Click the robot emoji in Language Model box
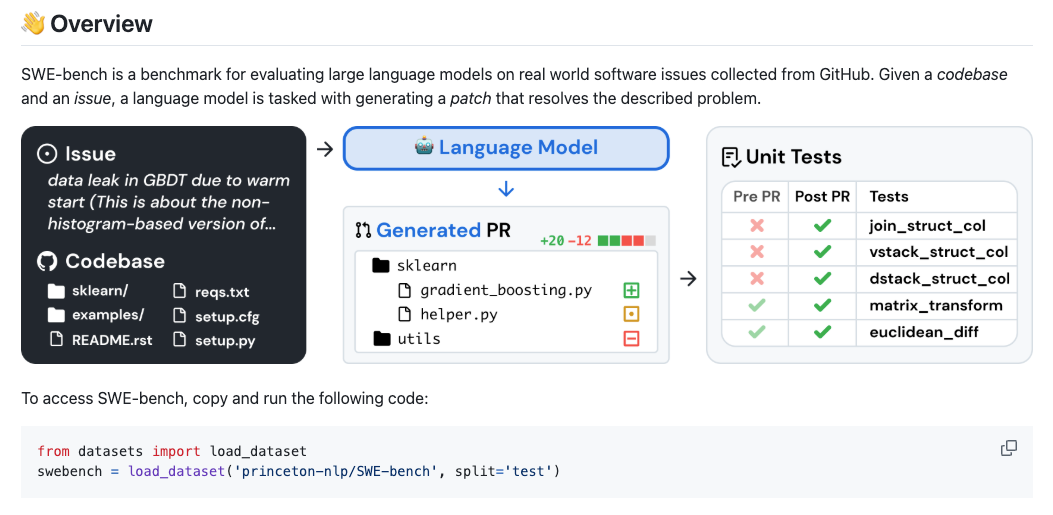1053x515 pixels. [424, 146]
